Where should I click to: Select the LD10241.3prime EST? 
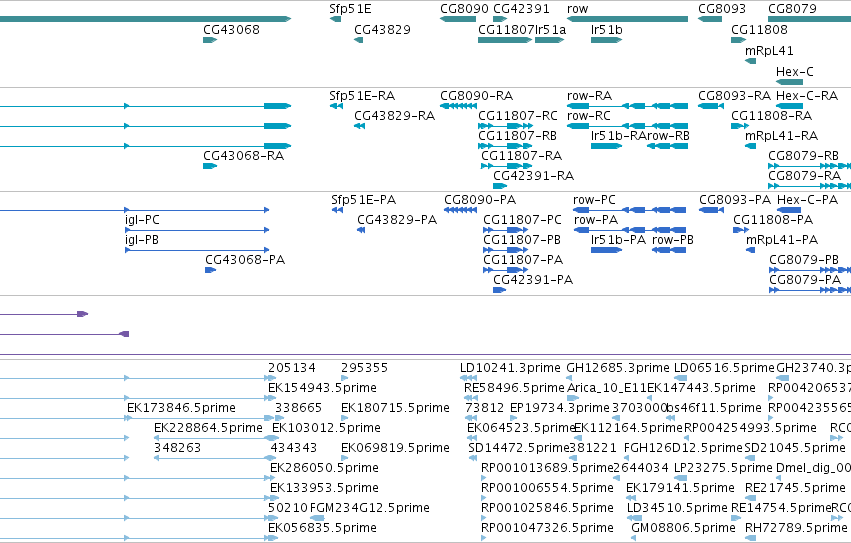pos(468,377)
